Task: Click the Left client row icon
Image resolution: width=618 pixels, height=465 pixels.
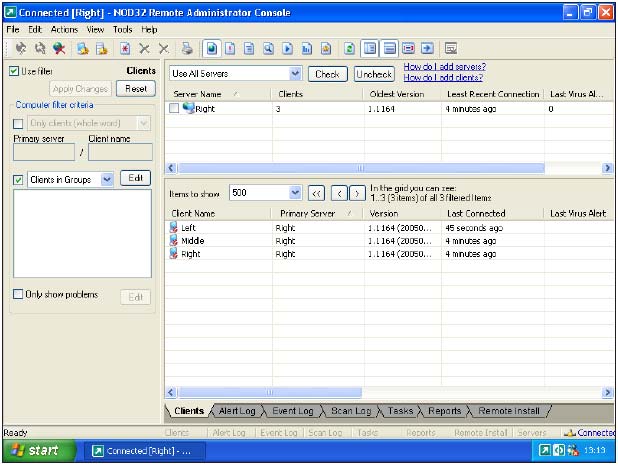Action: pos(173,227)
